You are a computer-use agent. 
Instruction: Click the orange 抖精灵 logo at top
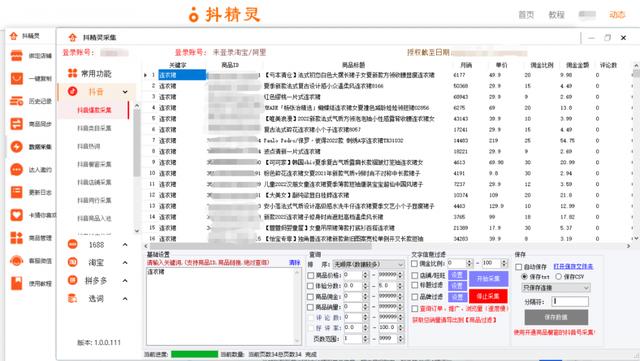coord(224,15)
